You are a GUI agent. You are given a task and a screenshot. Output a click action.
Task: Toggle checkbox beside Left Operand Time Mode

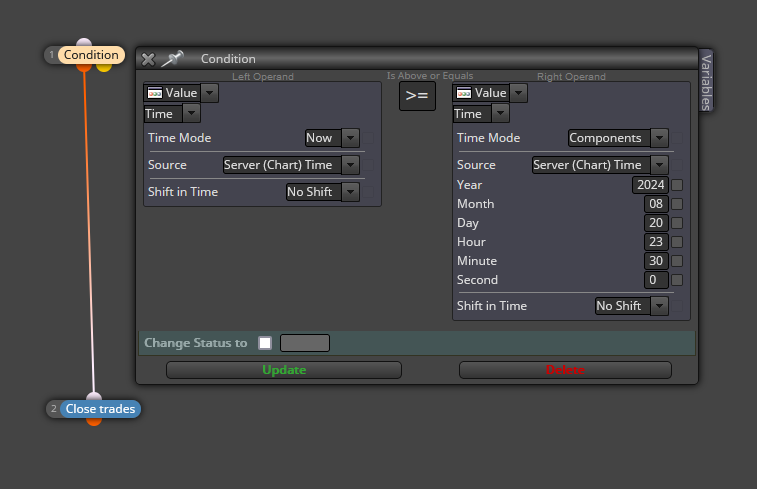click(368, 138)
